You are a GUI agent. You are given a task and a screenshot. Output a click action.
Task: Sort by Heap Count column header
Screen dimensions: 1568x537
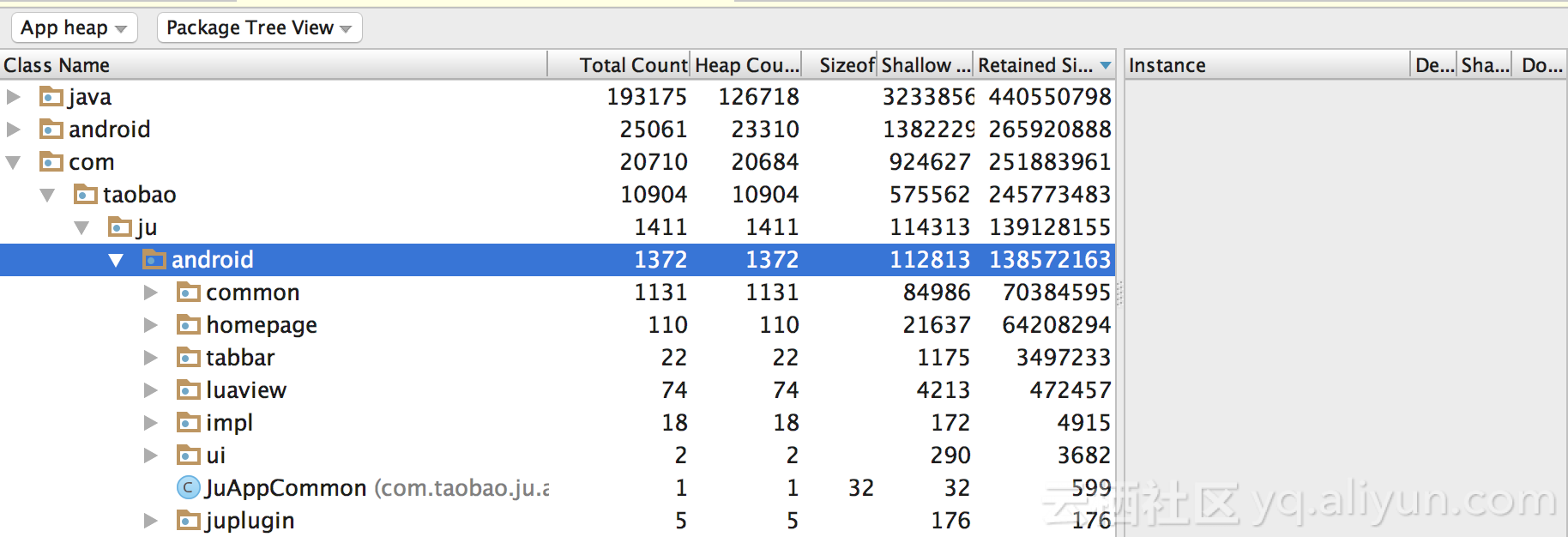coord(747,65)
